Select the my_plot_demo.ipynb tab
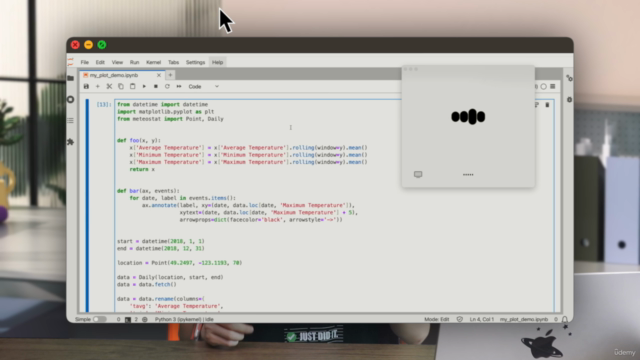This screenshot has width=640, height=360. [x=114, y=75]
